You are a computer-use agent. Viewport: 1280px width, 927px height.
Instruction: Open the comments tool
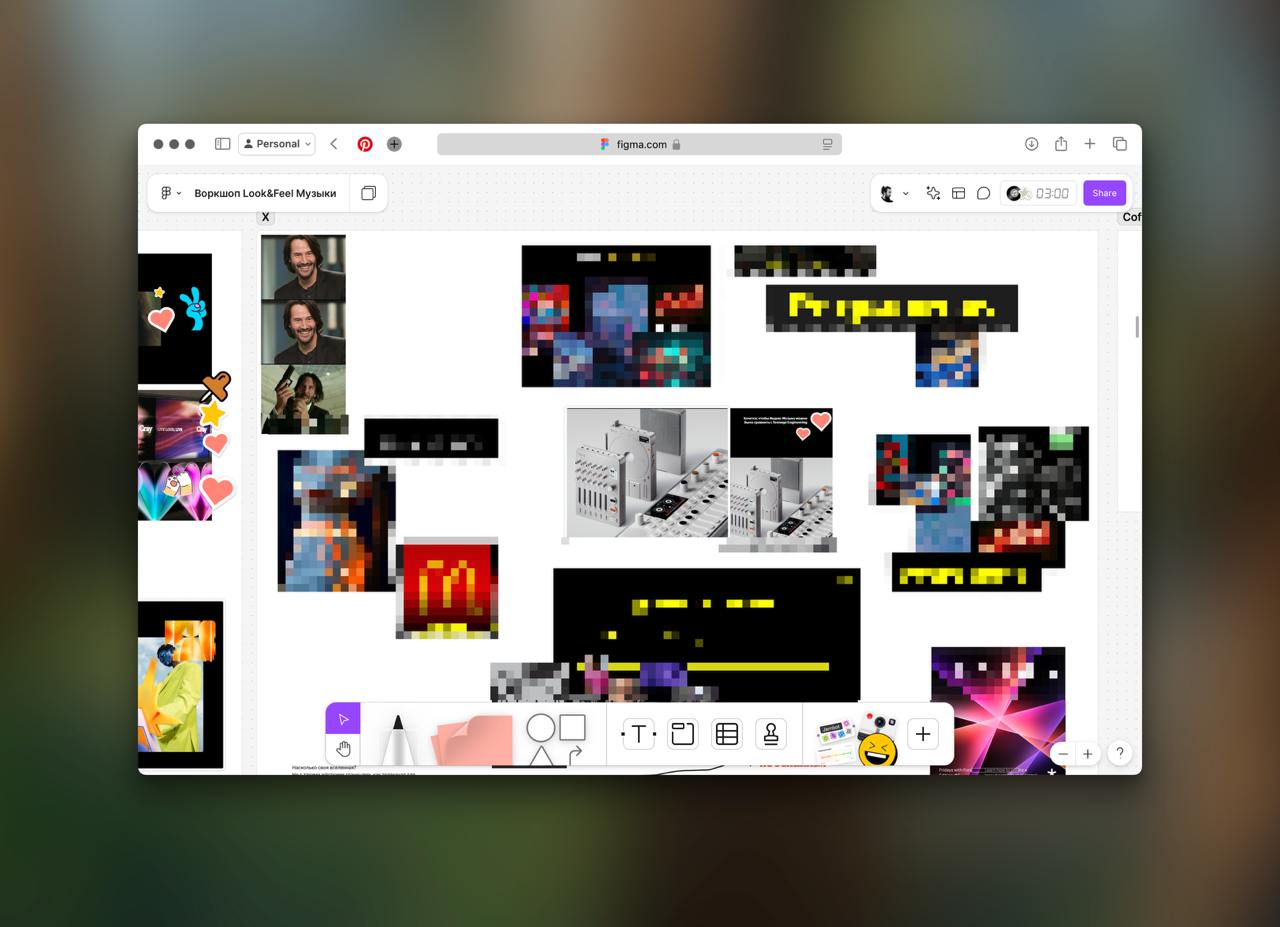[984, 193]
